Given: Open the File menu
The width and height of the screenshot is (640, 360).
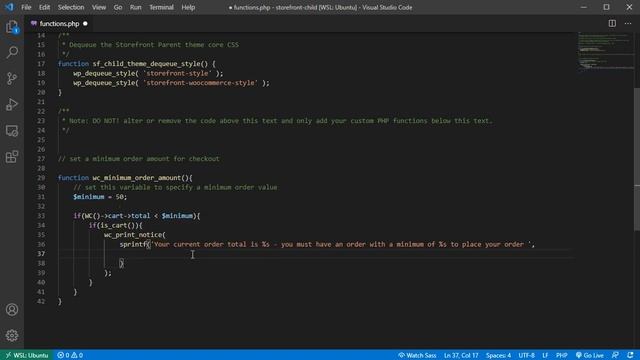Looking at the screenshot, I should tap(26, 7).
